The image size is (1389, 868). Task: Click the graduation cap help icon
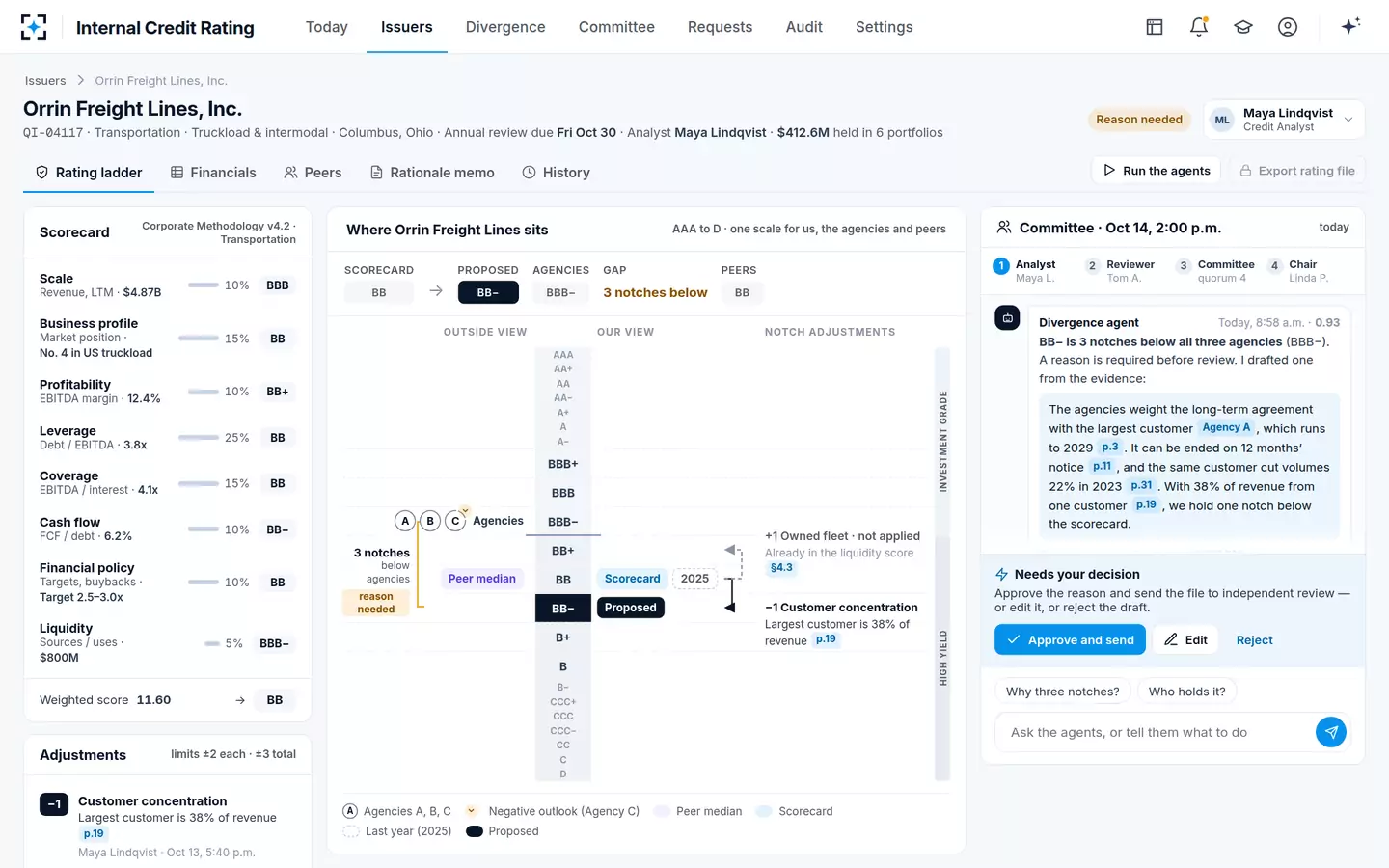[x=1243, y=27]
